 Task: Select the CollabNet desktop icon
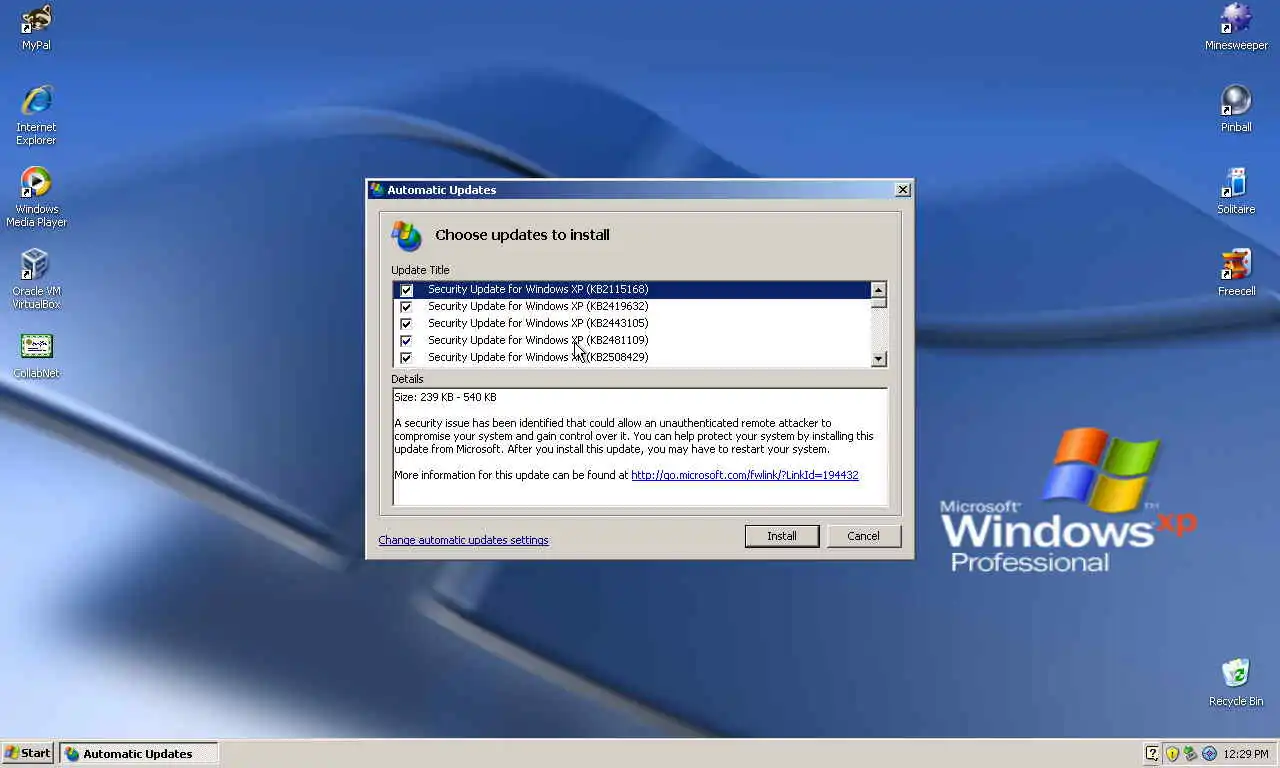tap(36, 356)
